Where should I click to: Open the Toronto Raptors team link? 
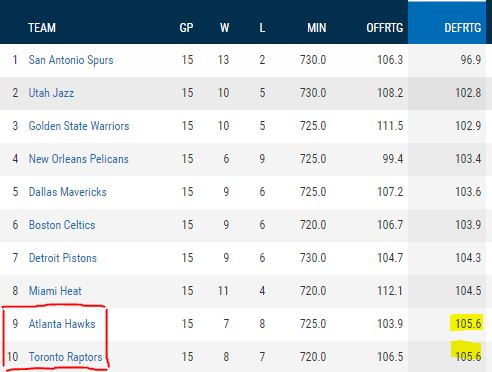pos(65,357)
